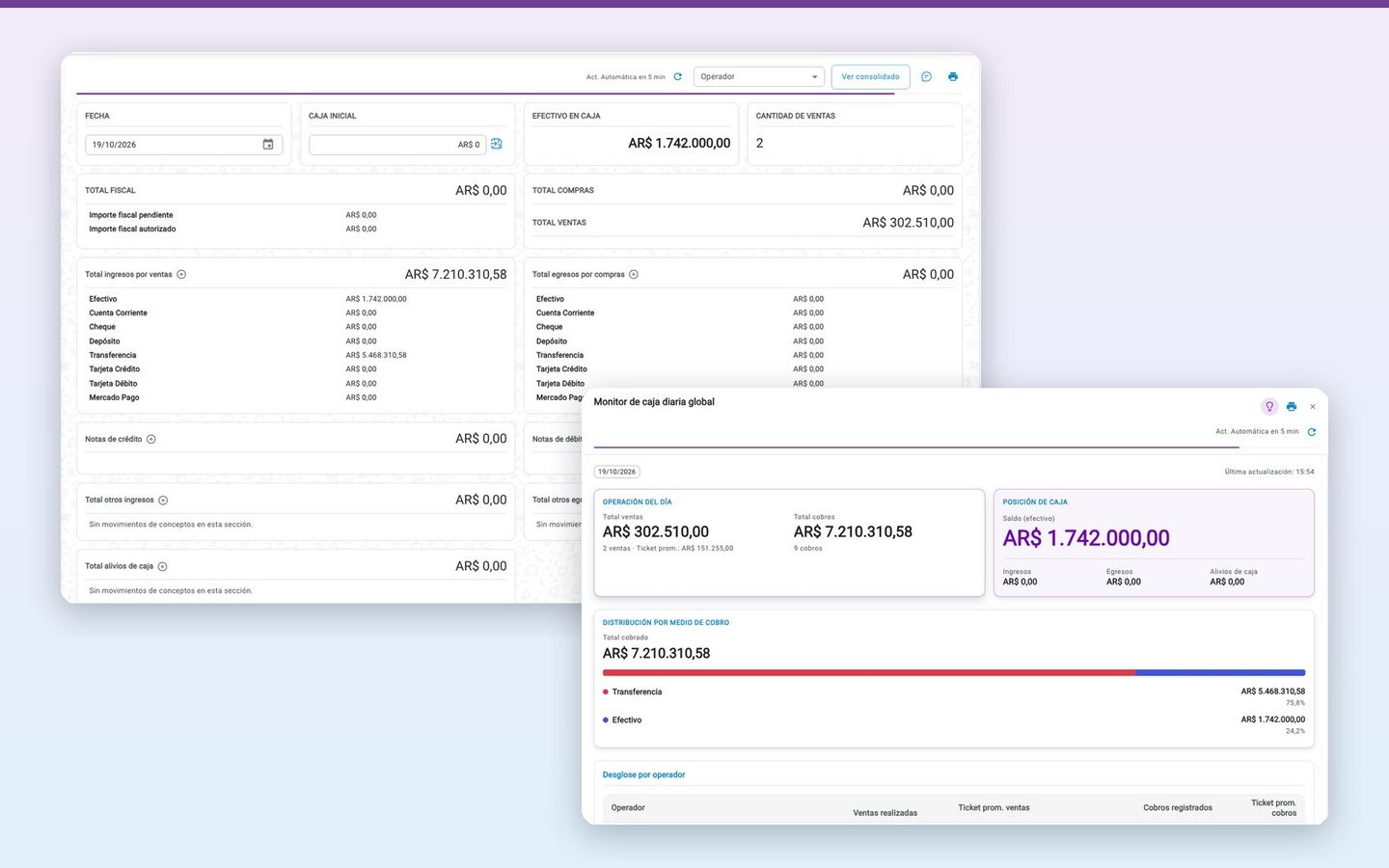Click the Ventas realizadas column header
The width and height of the screenshot is (1389, 868).
coord(885,813)
